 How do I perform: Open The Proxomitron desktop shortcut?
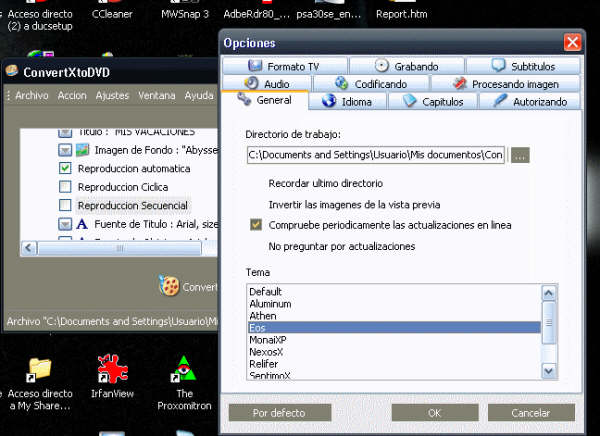coord(184,369)
